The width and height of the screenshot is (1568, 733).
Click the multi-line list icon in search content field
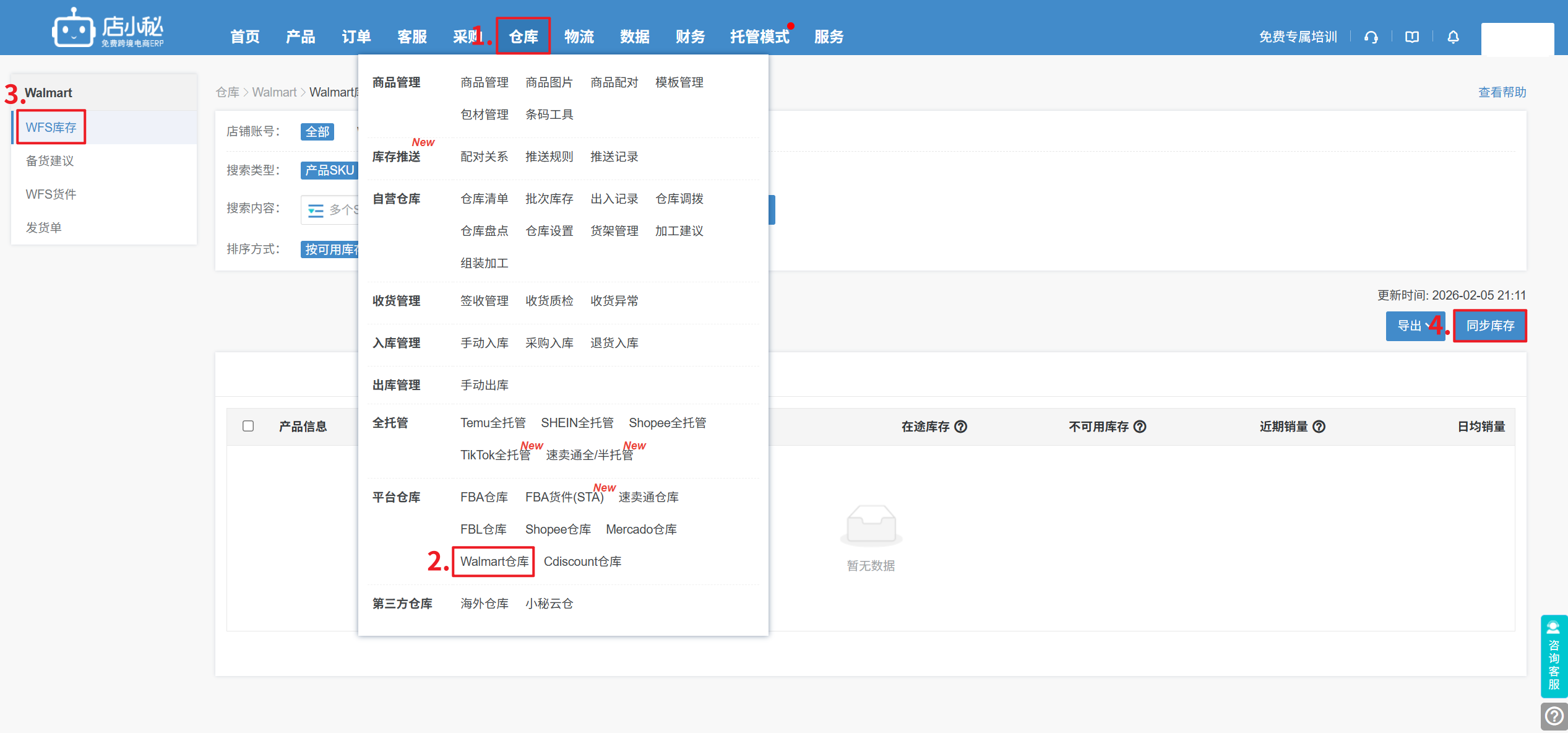(316, 210)
